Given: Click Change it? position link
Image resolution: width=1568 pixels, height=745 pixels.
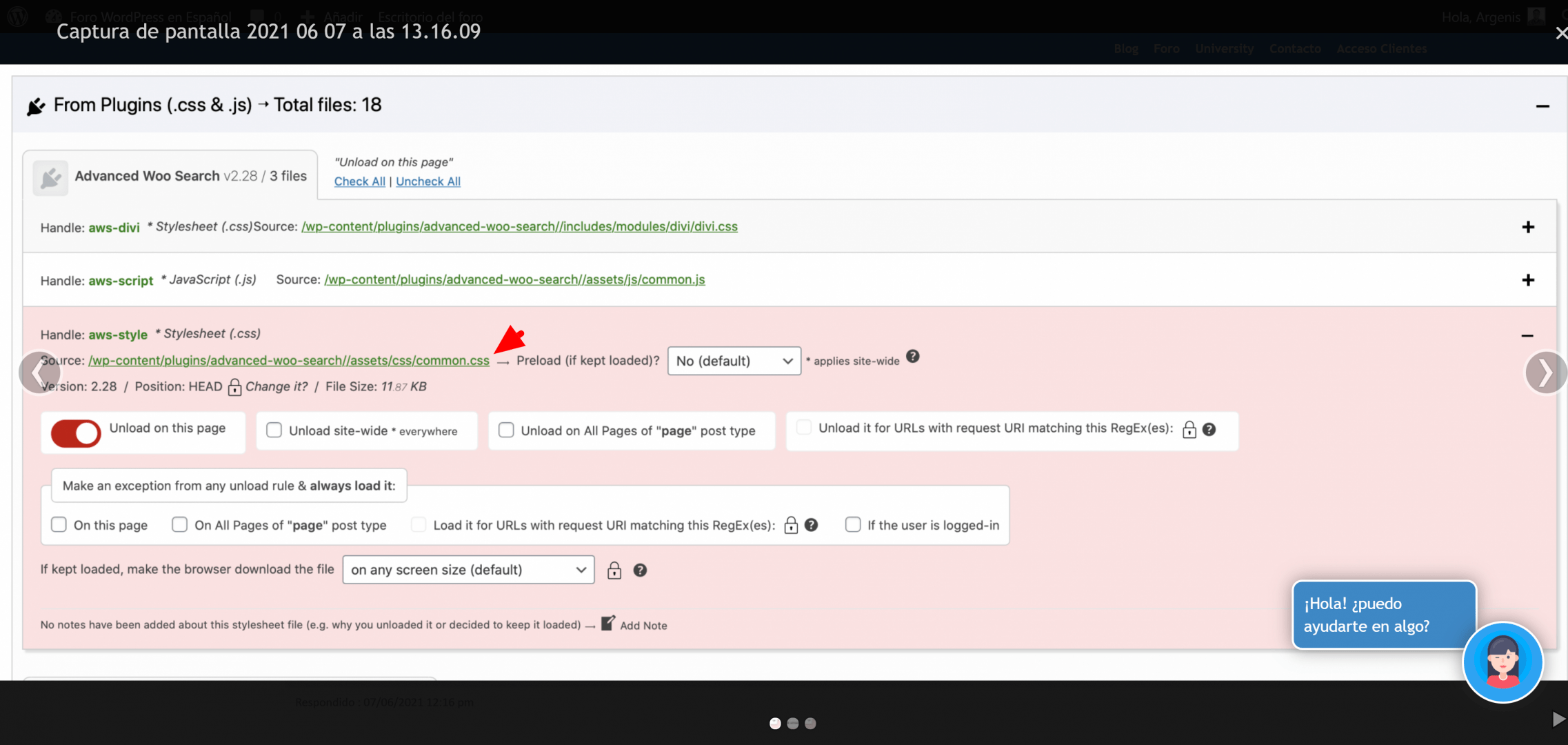Looking at the screenshot, I should [x=277, y=386].
